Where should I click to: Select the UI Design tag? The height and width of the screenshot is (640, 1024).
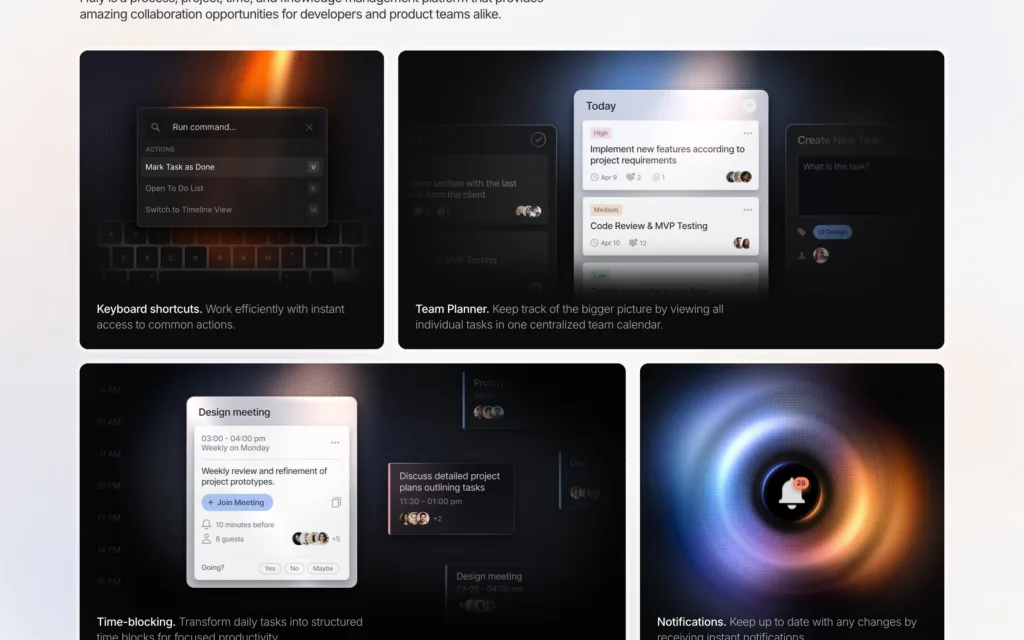832,232
